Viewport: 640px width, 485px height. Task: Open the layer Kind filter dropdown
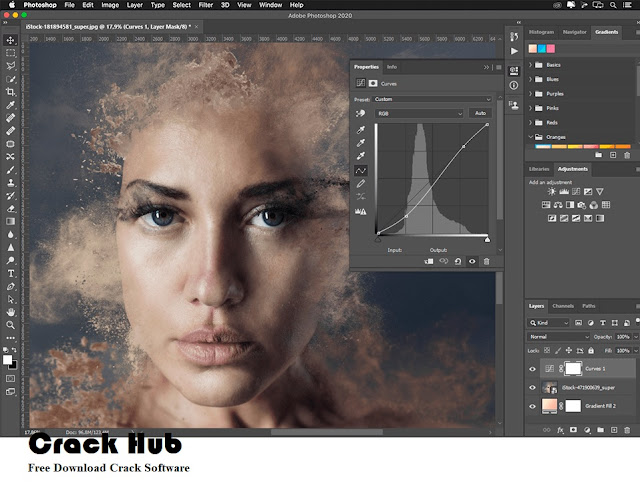tap(548, 323)
